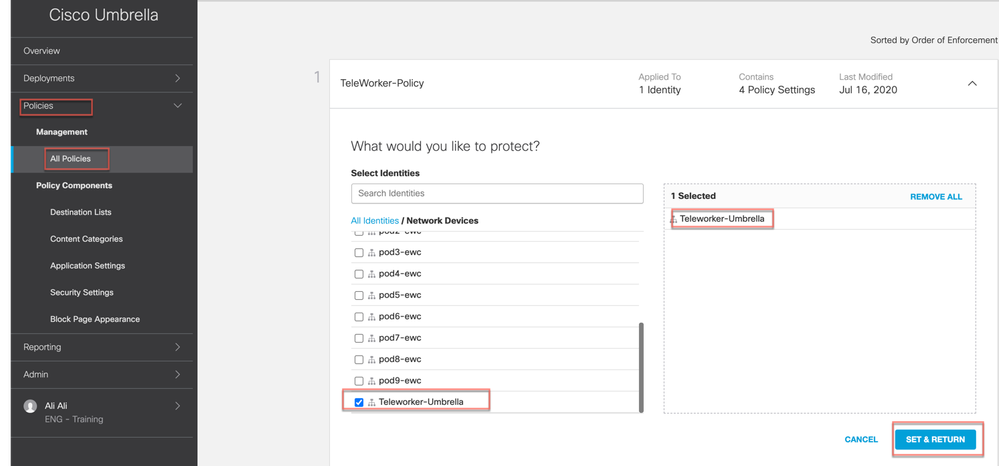Image resolution: width=999 pixels, height=466 pixels.
Task: Open All Policies
Action: pos(70,159)
